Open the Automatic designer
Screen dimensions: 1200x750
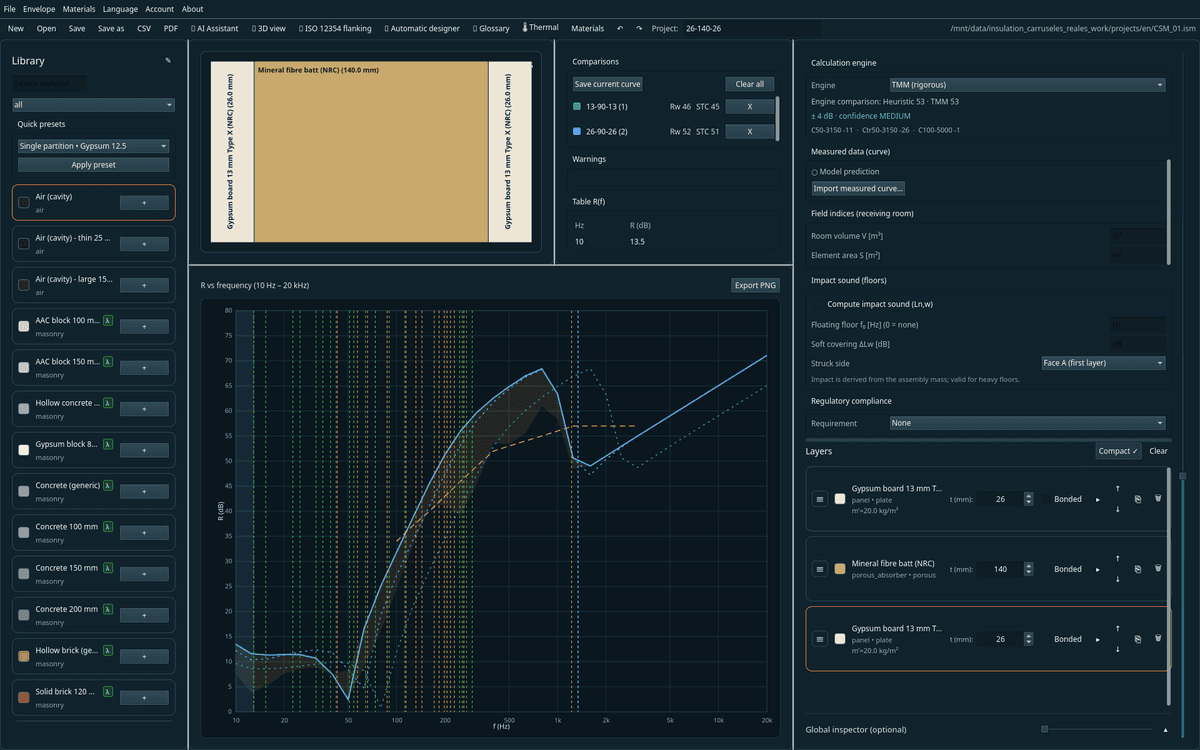click(x=423, y=28)
